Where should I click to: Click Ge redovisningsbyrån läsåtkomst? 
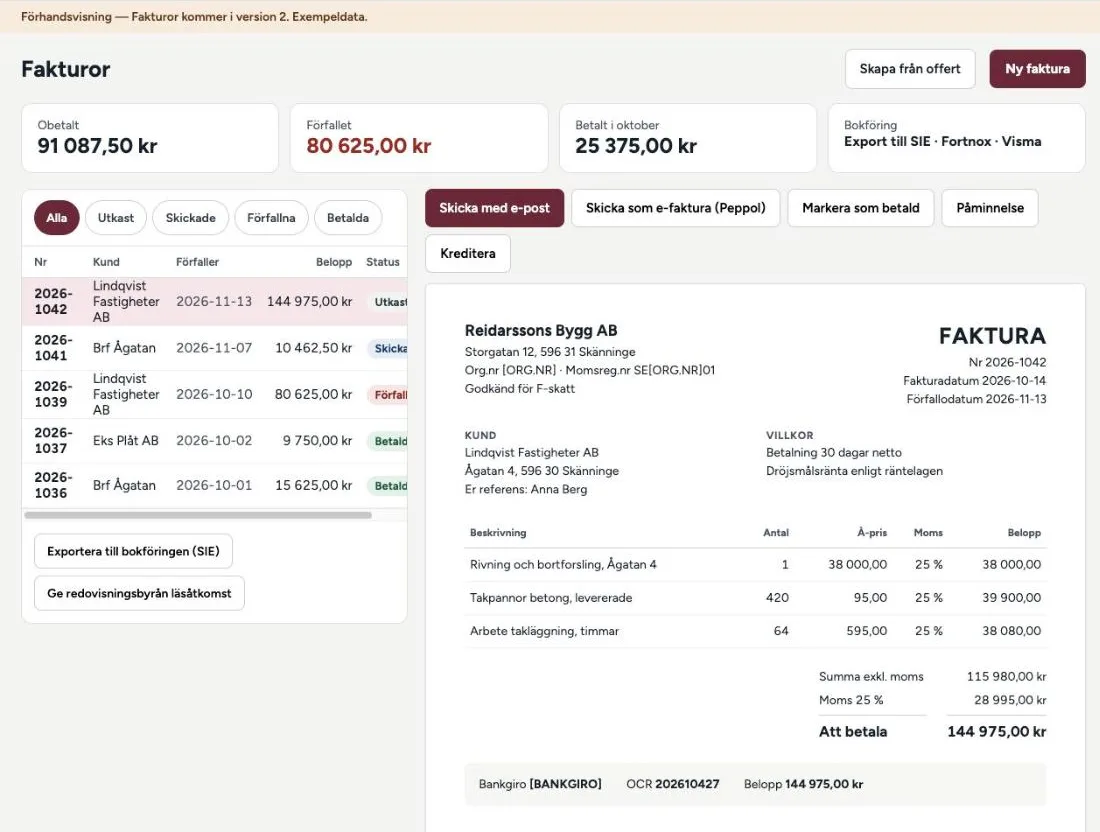click(139, 593)
